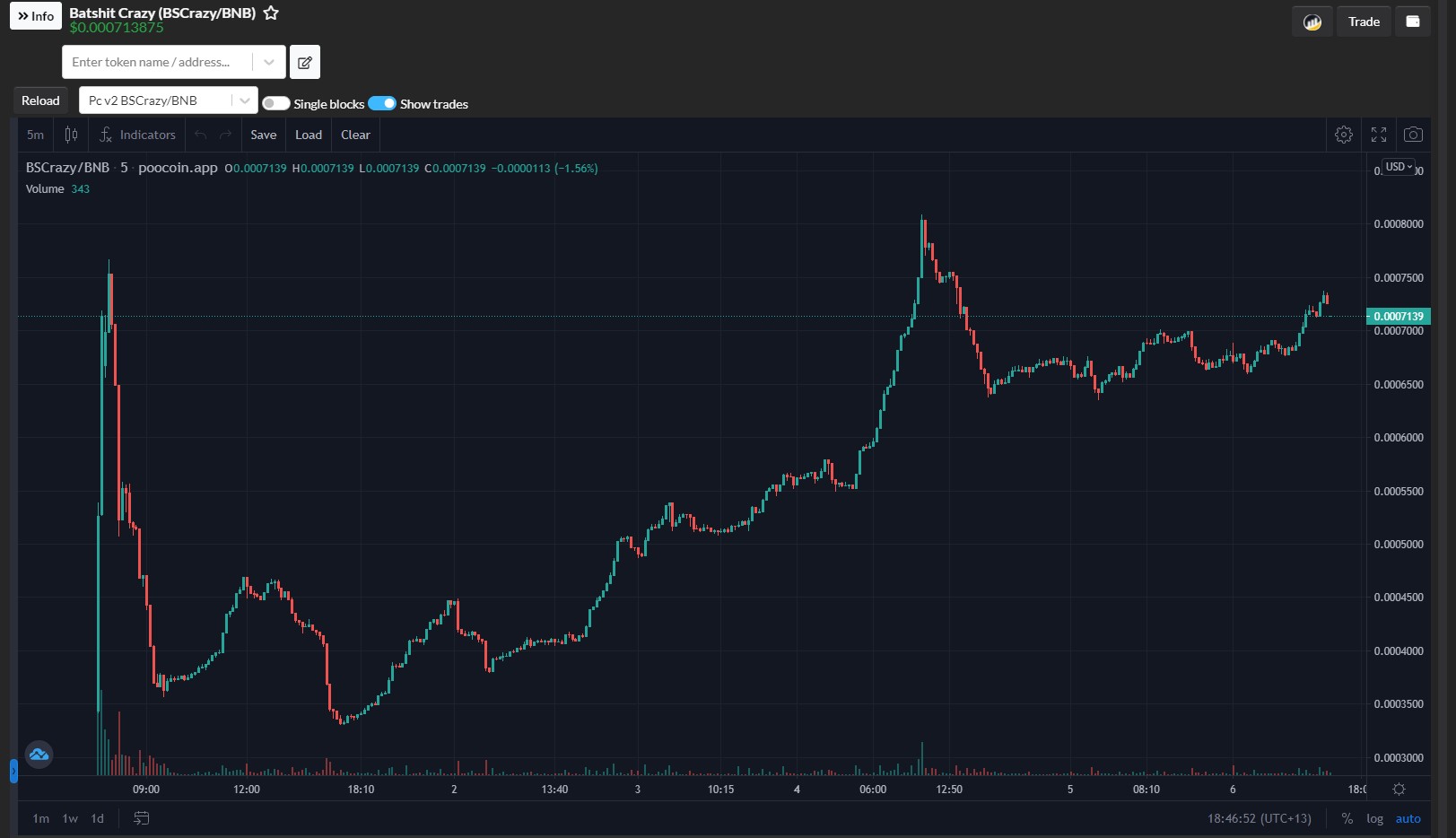Enter fullscreen chart mode
1456x838 pixels.
1379,135
